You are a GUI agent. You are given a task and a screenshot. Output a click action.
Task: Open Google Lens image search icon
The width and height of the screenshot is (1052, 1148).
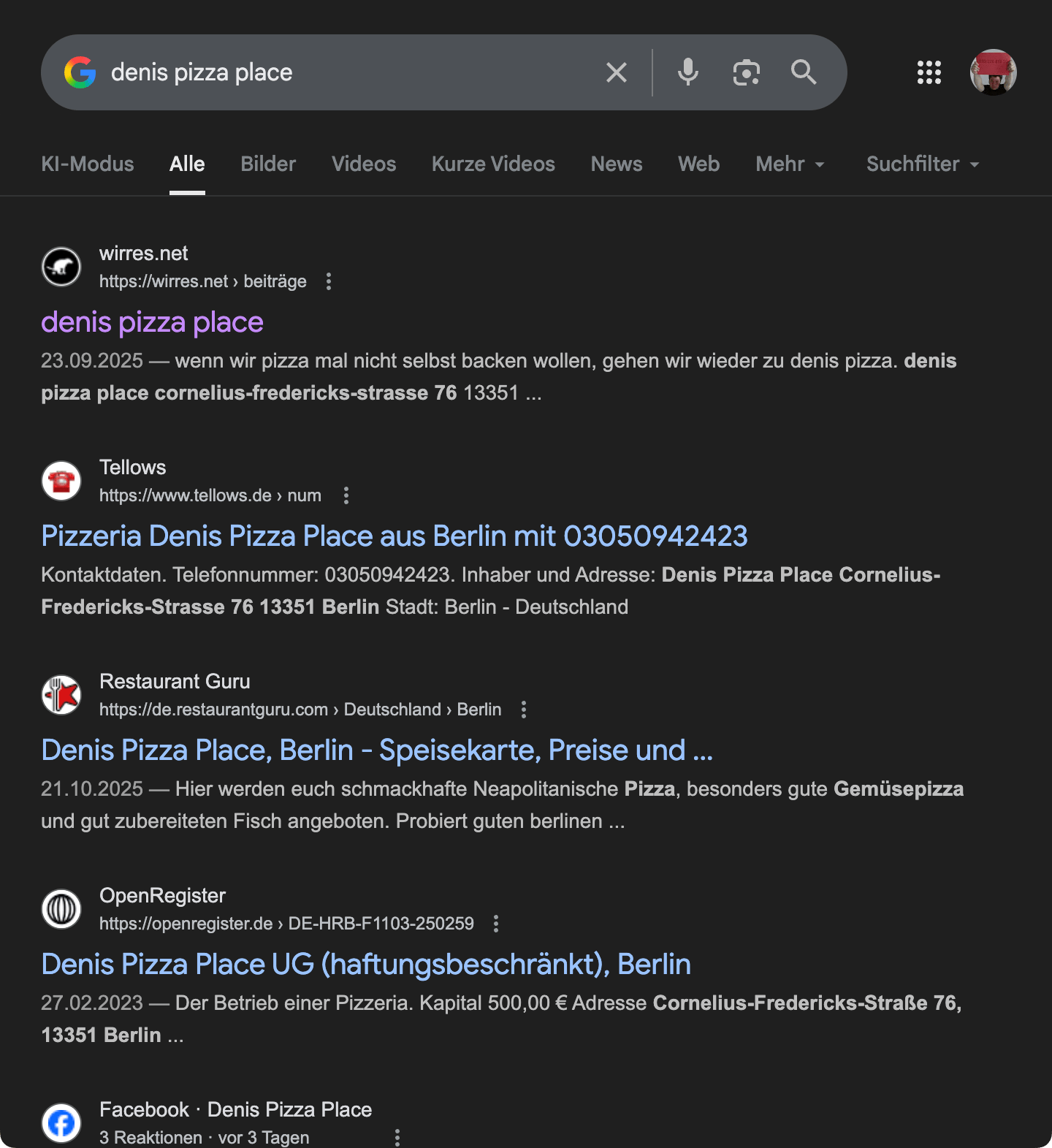pos(746,72)
